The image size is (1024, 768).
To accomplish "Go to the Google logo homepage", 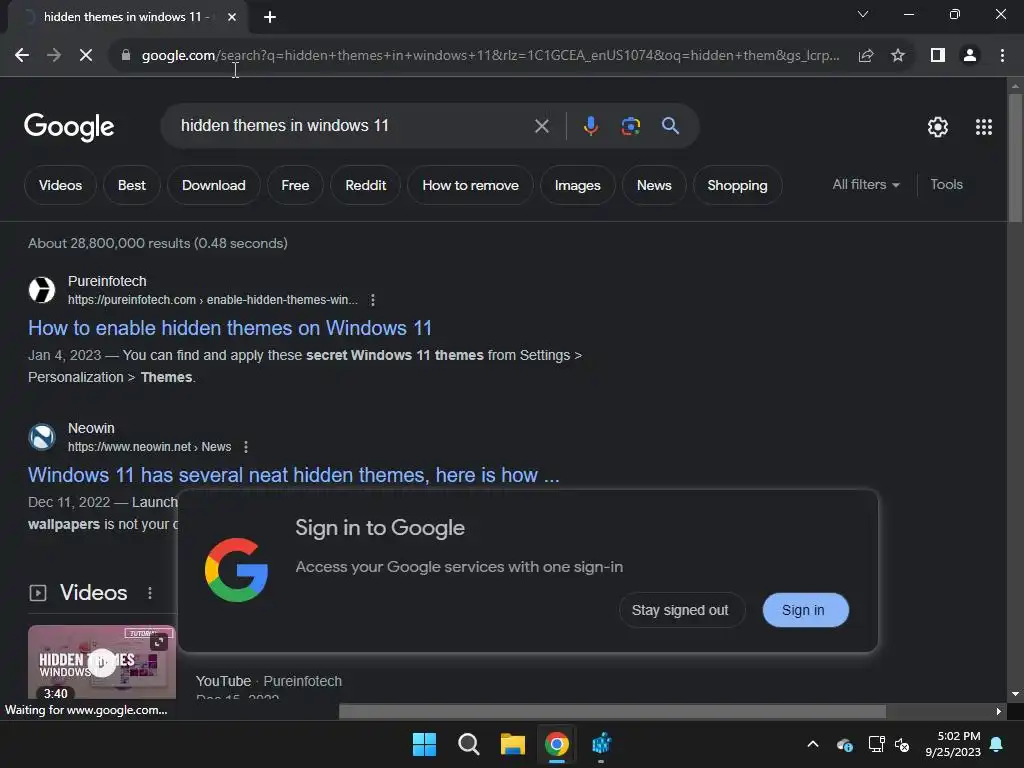I will click(69, 127).
